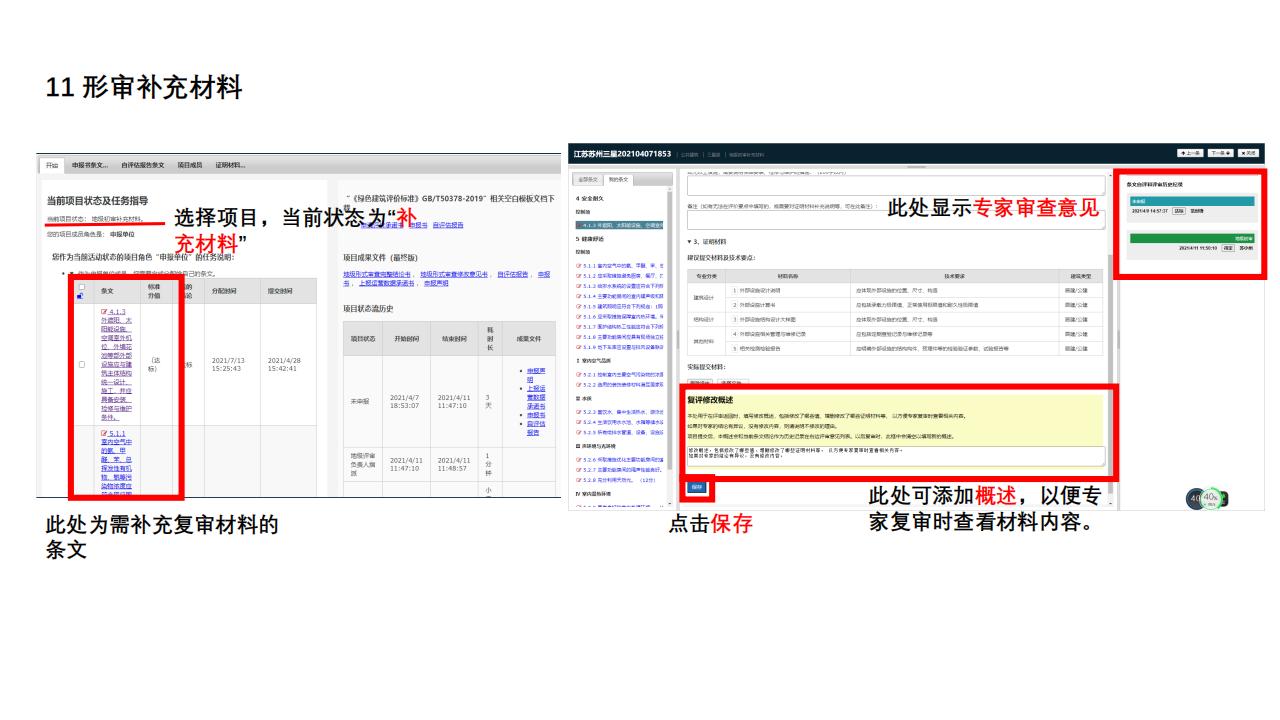Click the 建筑类型 column header
This screenshot has height=720, width=1280.
click(x=1080, y=275)
